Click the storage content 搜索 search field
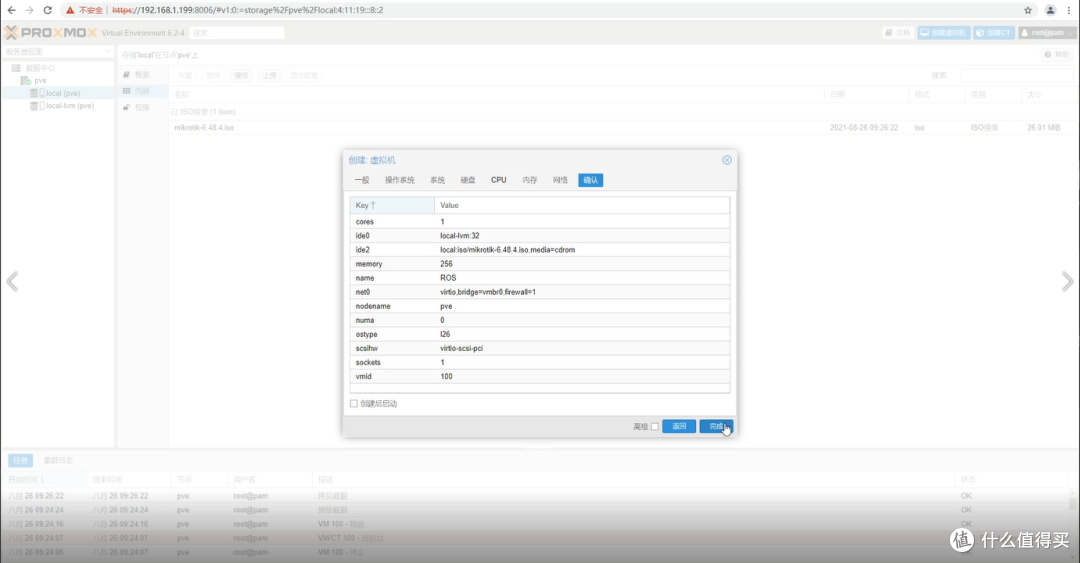 [1017, 75]
